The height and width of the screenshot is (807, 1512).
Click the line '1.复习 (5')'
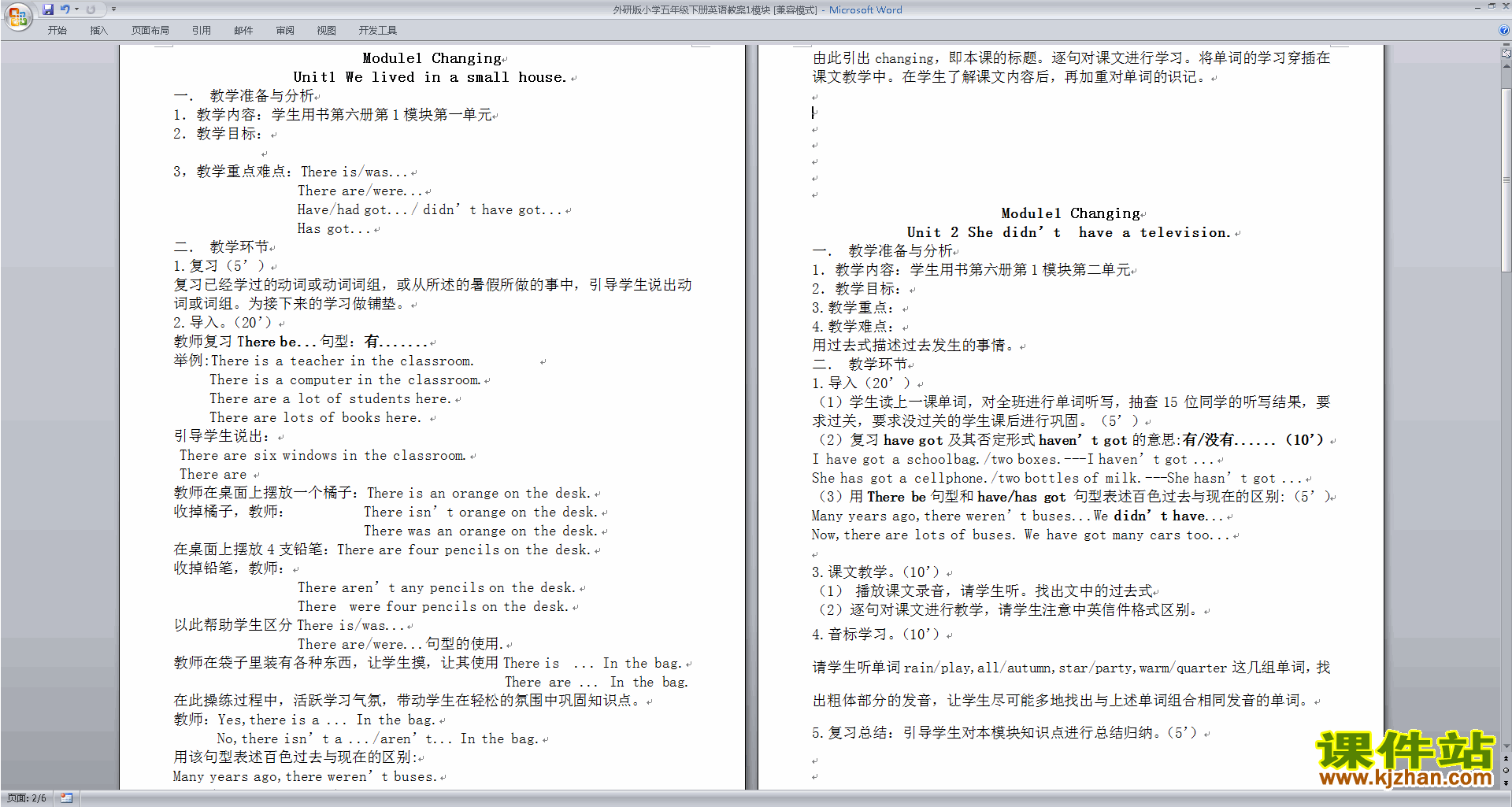219,266
